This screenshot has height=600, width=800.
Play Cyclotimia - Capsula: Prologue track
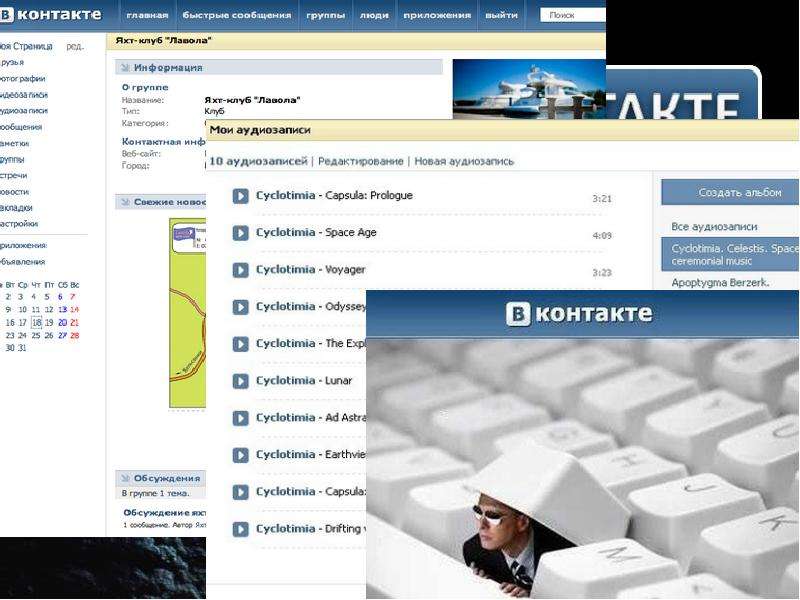point(240,196)
